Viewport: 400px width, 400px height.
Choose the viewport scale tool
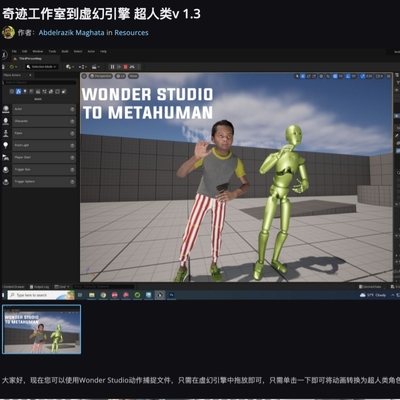point(314,76)
